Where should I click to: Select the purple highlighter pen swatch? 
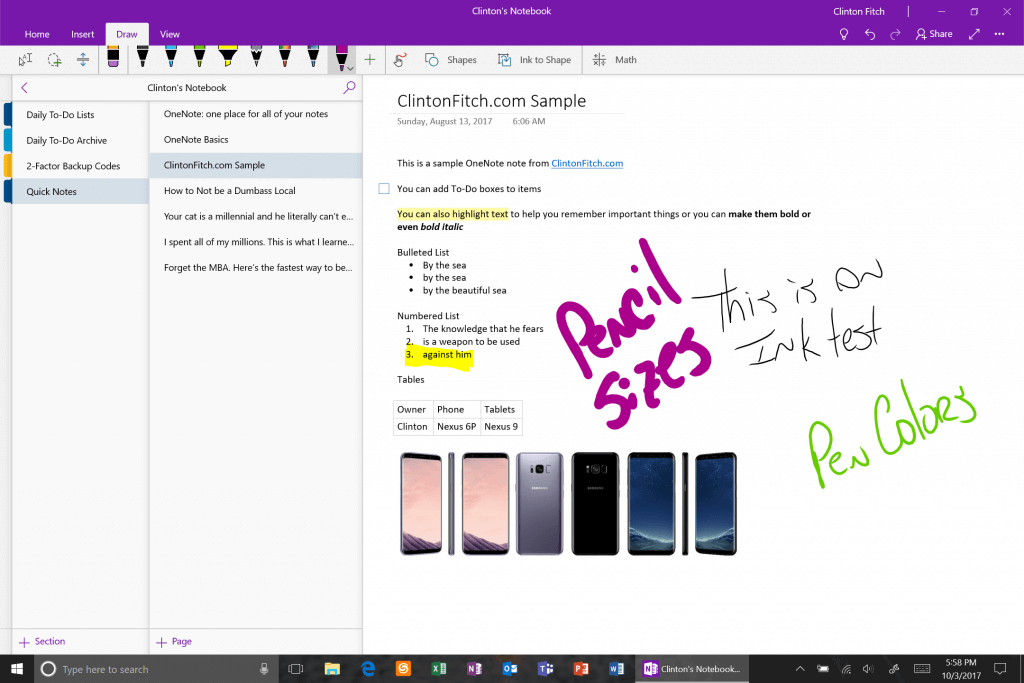343,58
